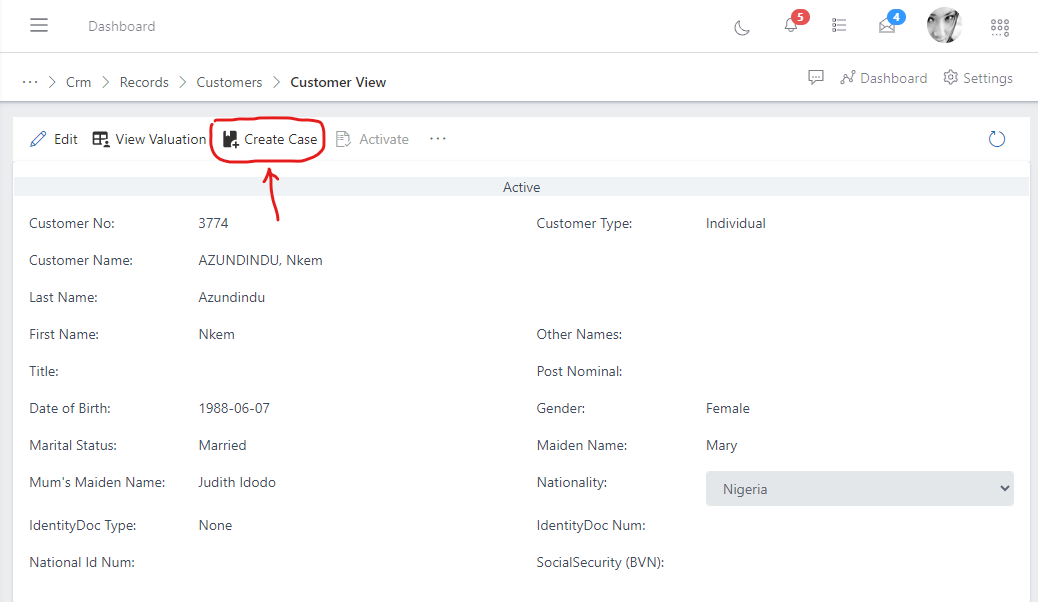Image resolution: width=1038 pixels, height=602 pixels.
Task: Click the Activate action button
Action: (372, 139)
